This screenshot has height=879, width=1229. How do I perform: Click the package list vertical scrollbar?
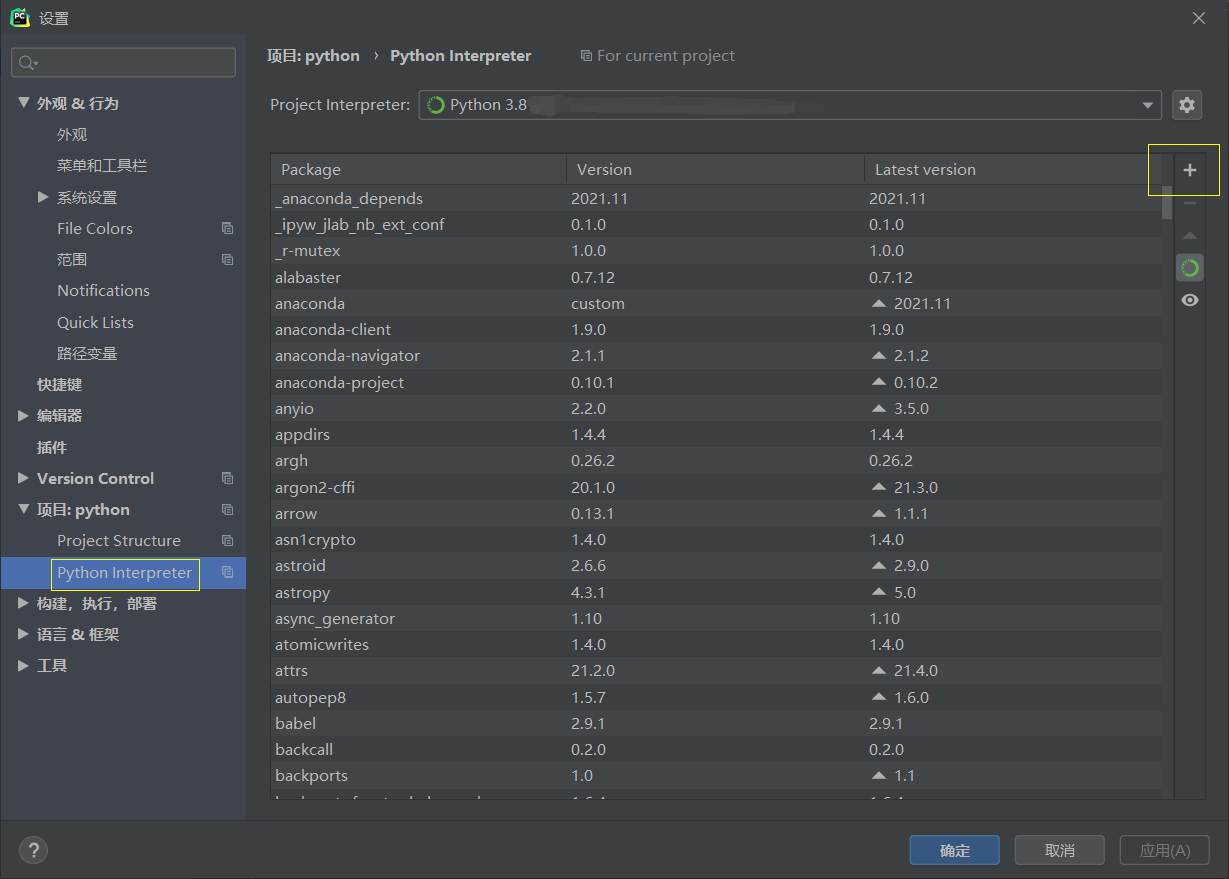click(x=1167, y=202)
